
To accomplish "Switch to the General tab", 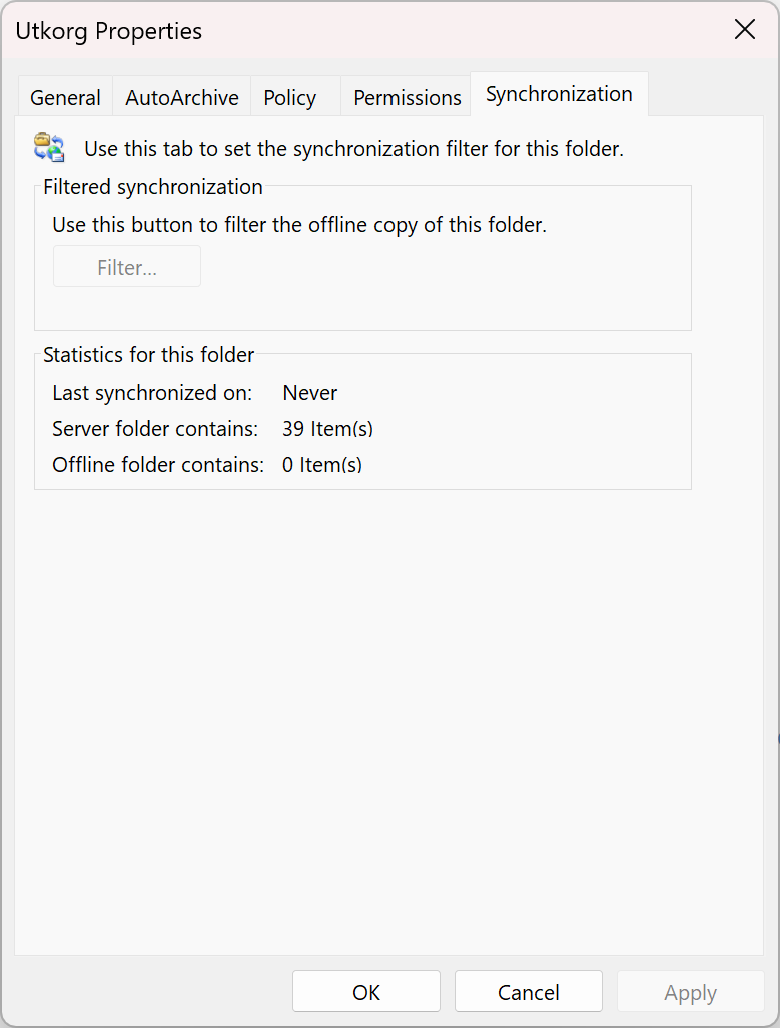I will pos(66,97).
